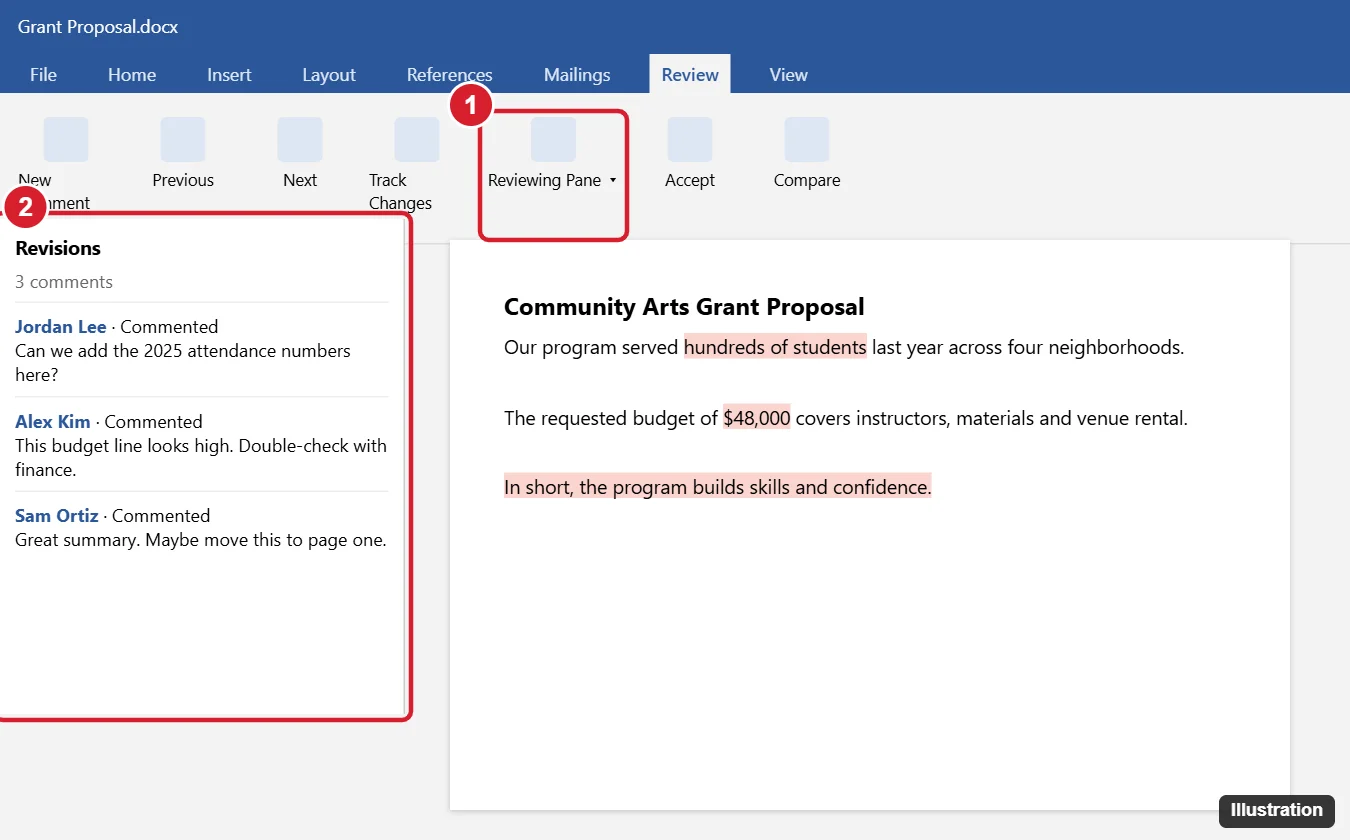Viewport: 1350px width, 840px height.
Task: Select the Alex Kim author name
Action: (53, 422)
